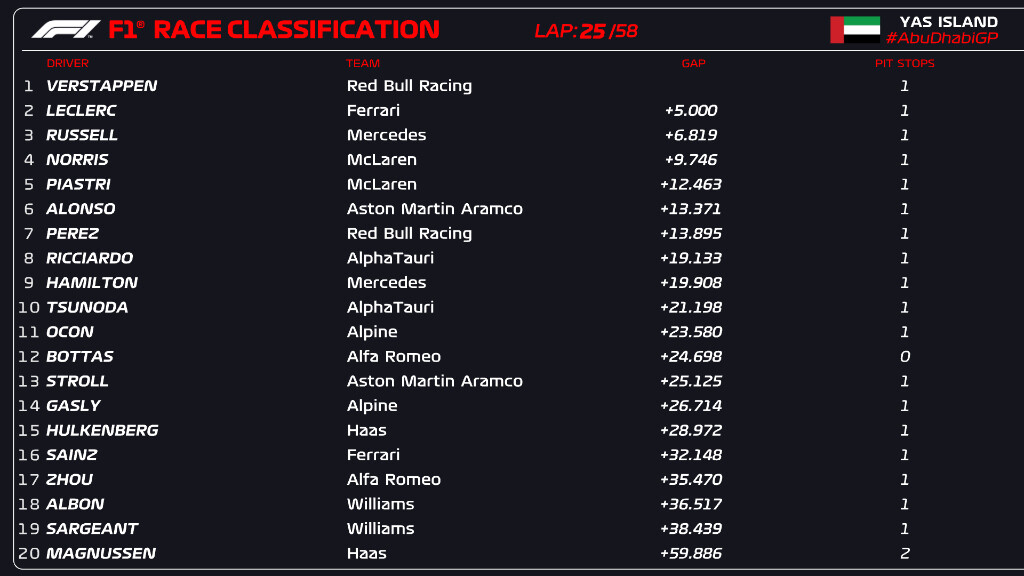Select the DRIVER column header
The image size is (1024, 576).
[67, 63]
